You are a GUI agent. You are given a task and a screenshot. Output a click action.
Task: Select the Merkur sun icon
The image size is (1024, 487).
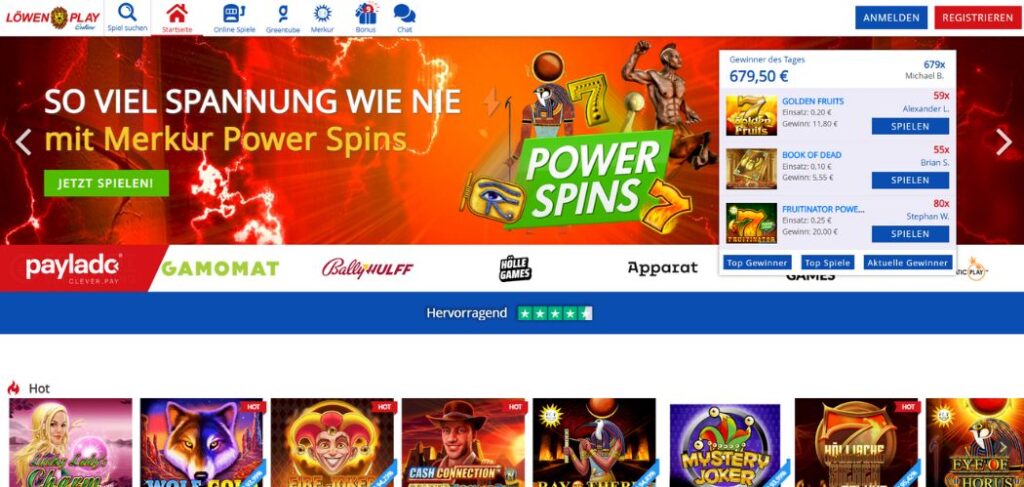[322, 13]
